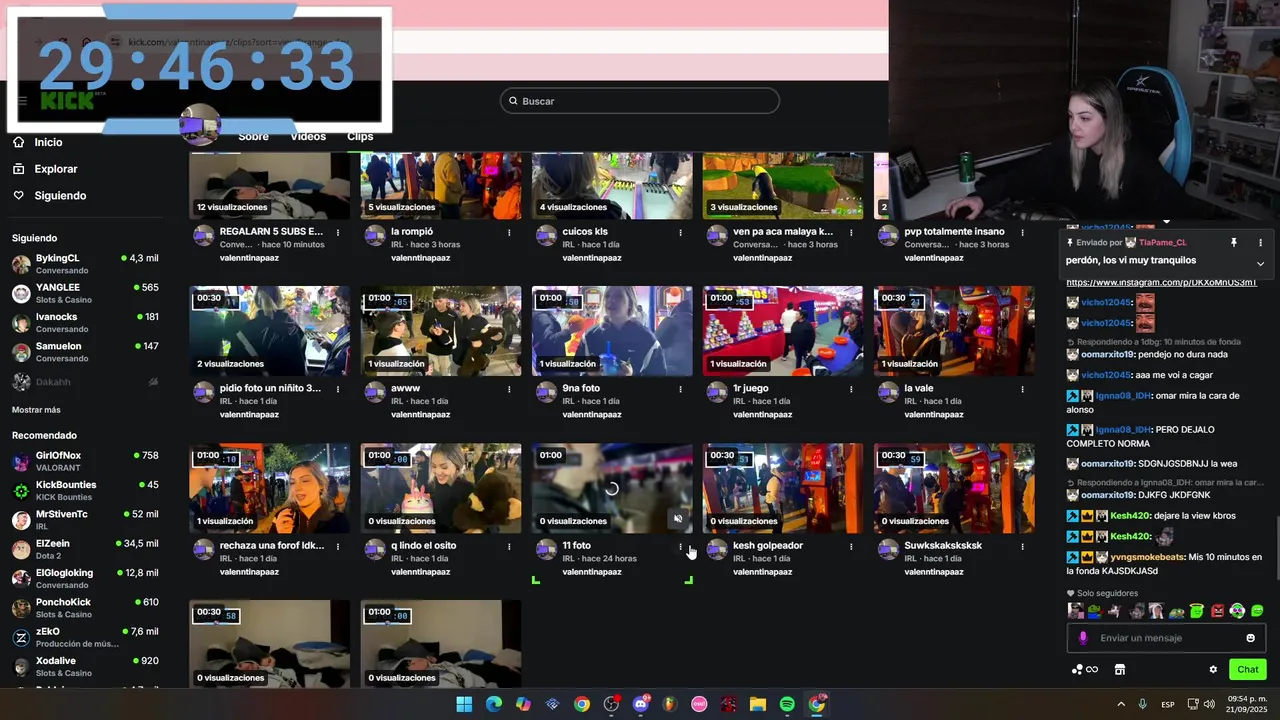Open Siguiendo page in sidebar

point(60,196)
